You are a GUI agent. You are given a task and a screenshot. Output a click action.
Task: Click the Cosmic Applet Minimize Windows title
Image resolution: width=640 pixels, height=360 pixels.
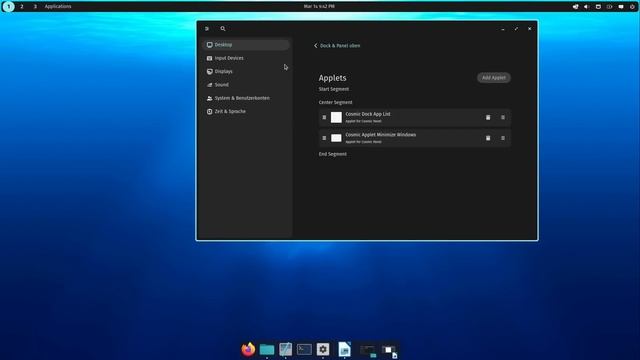pyautogui.click(x=380, y=135)
